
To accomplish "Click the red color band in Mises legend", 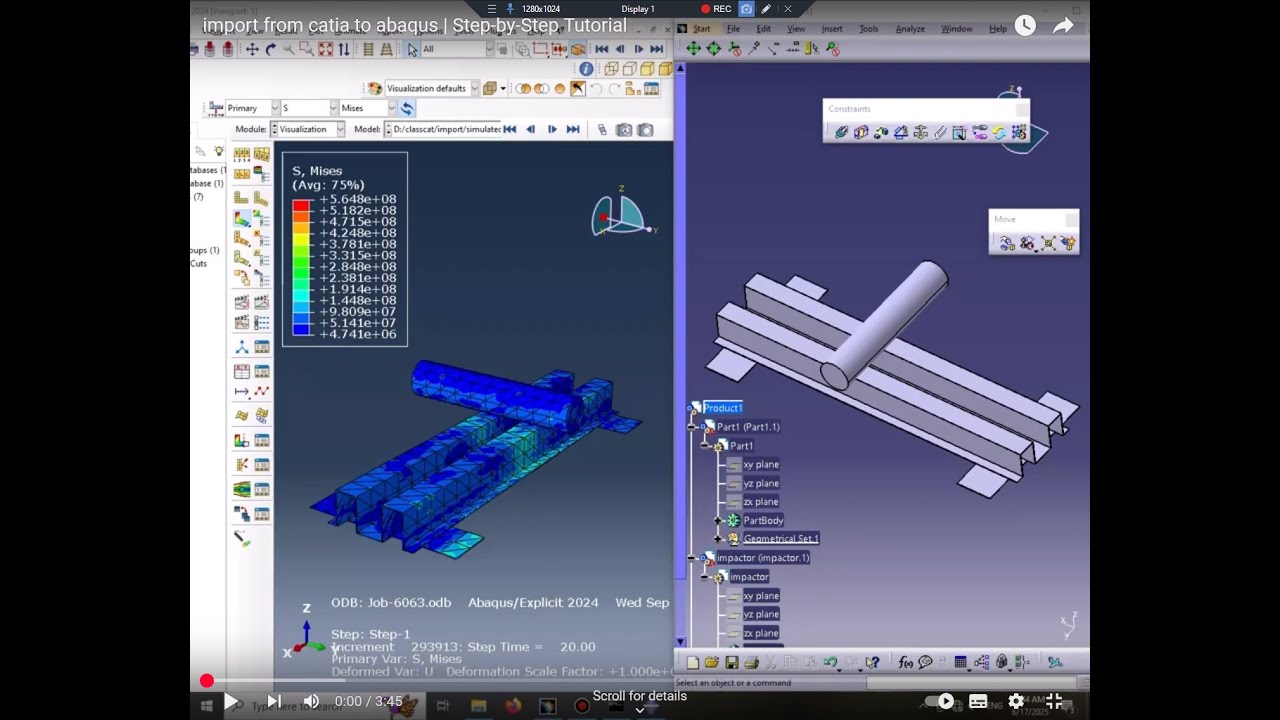I will tap(301, 205).
